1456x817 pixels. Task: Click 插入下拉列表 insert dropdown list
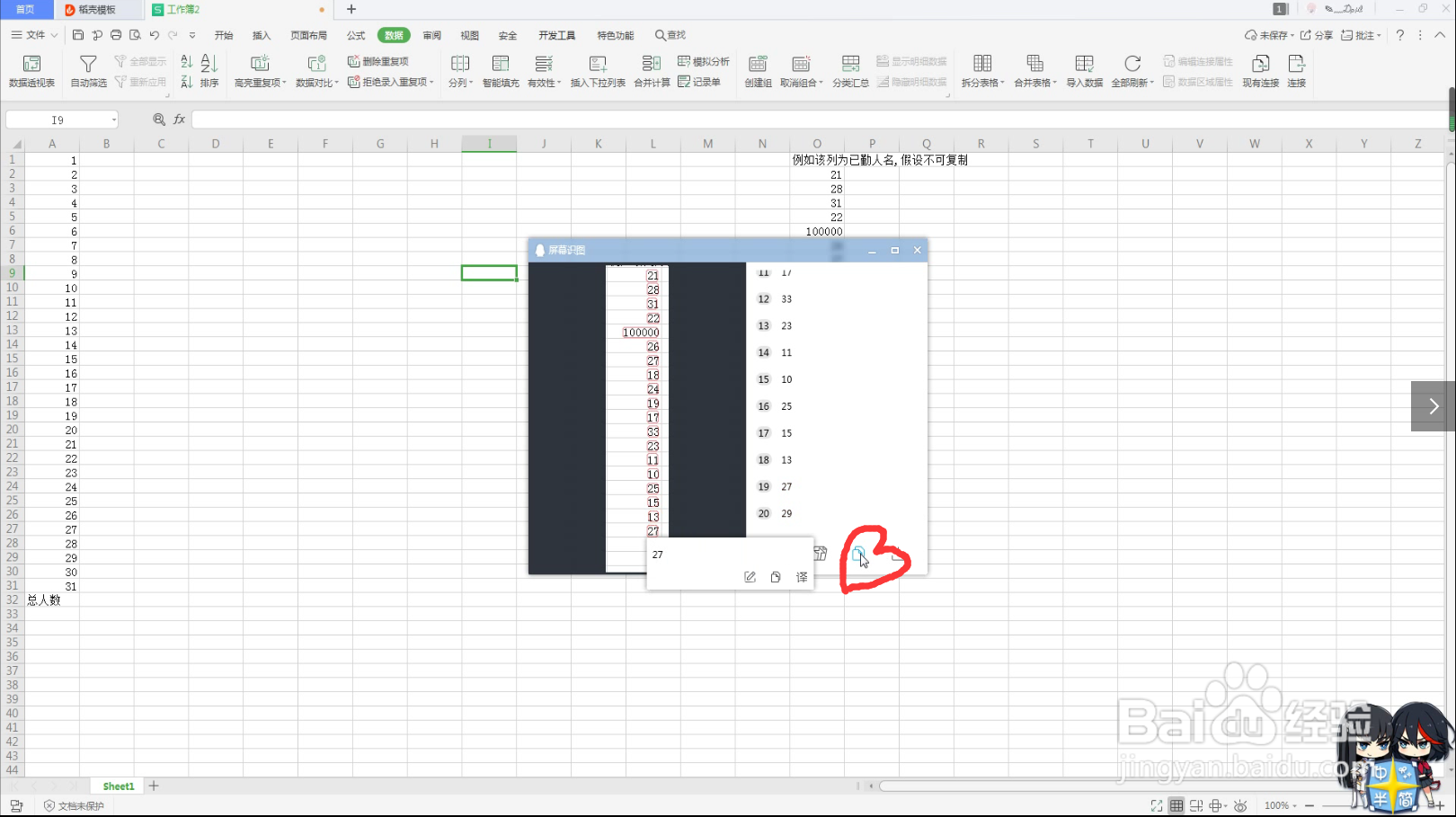(x=598, y=71)
